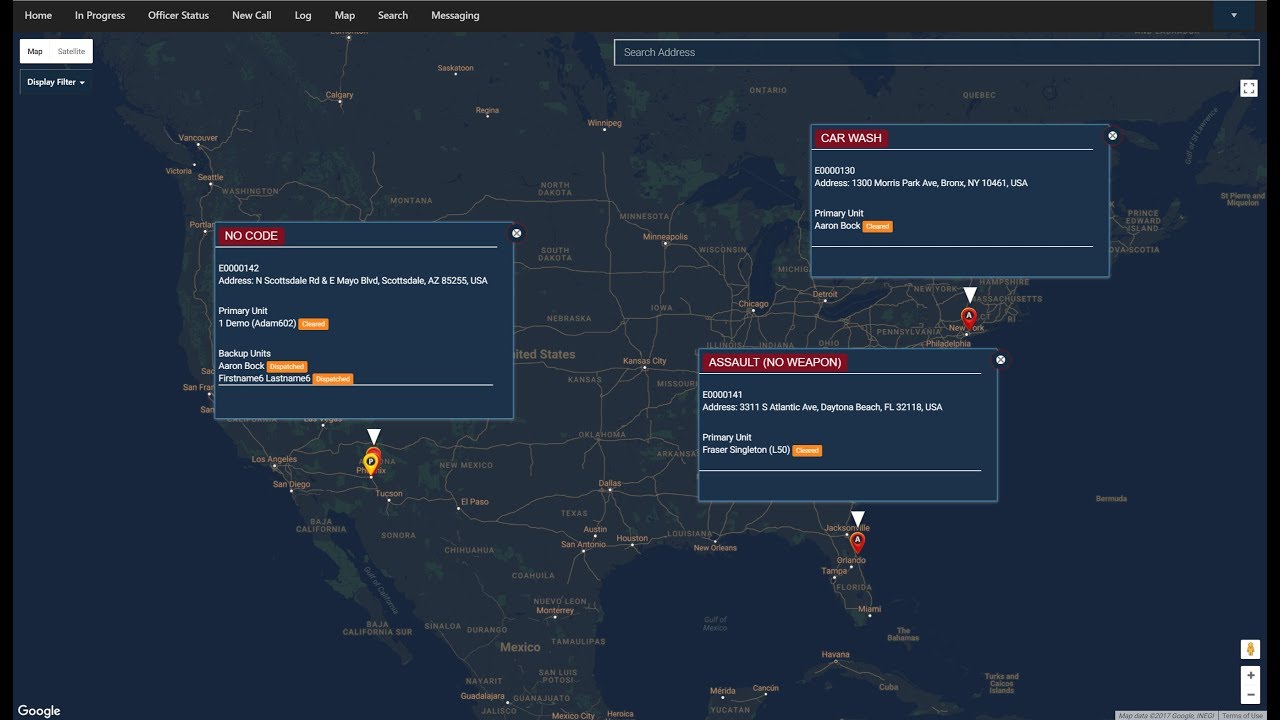Close the NO CODE info popup
The image size is (1280, 720).
[516, 233]
